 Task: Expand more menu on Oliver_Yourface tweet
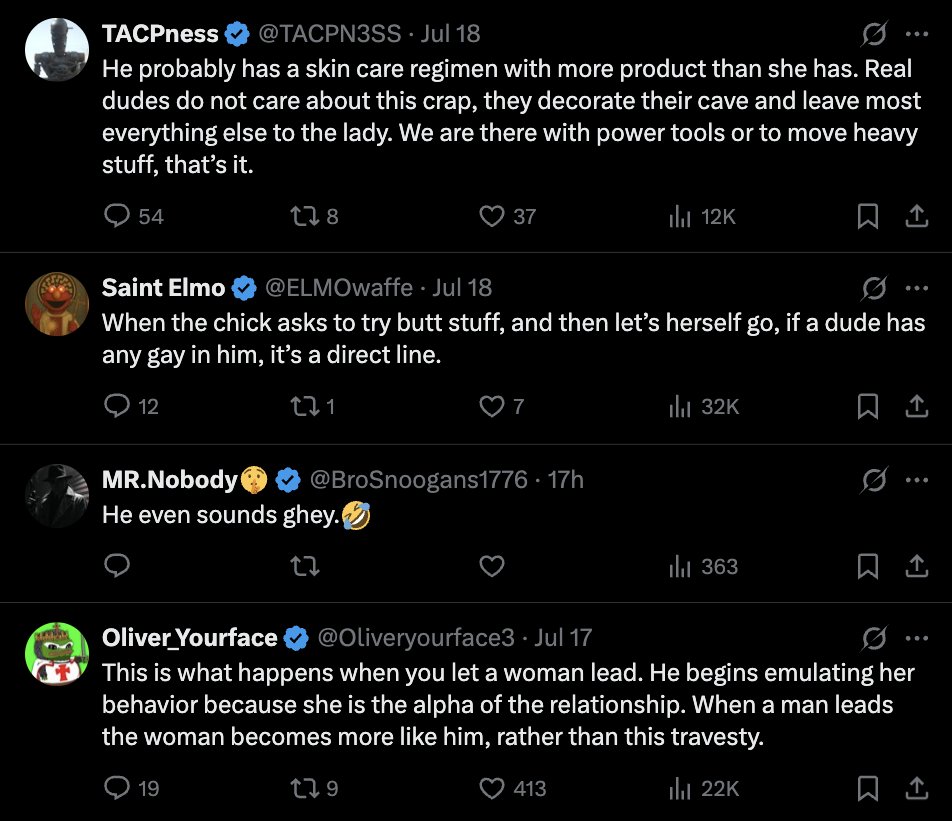(x=916, y=638)
